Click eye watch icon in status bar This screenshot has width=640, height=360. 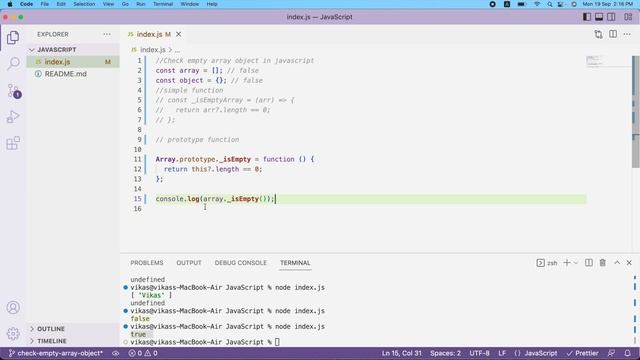tap(116, 353)
